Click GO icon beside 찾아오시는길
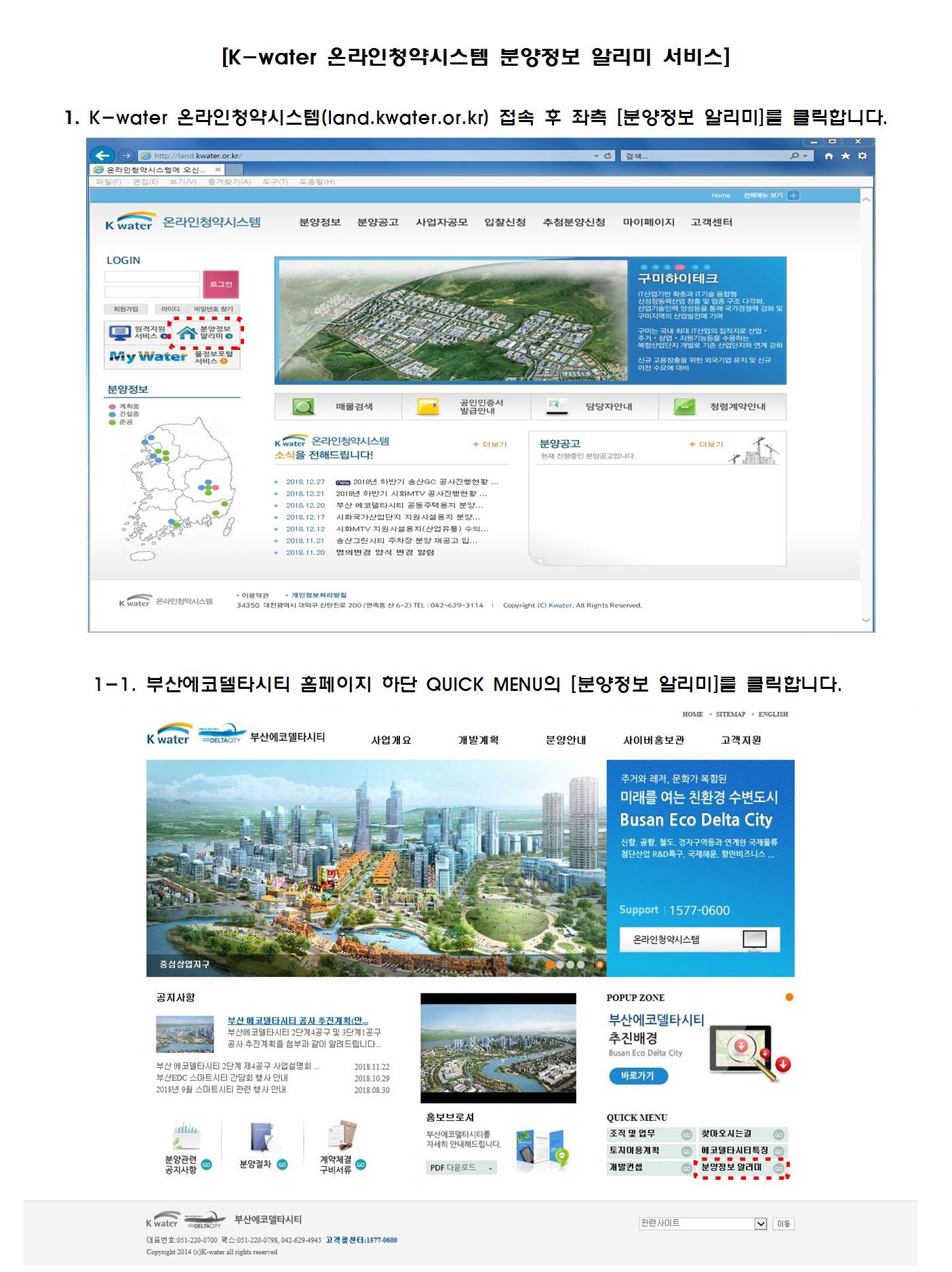The image size is (952, 1272). click(778, 1134)
